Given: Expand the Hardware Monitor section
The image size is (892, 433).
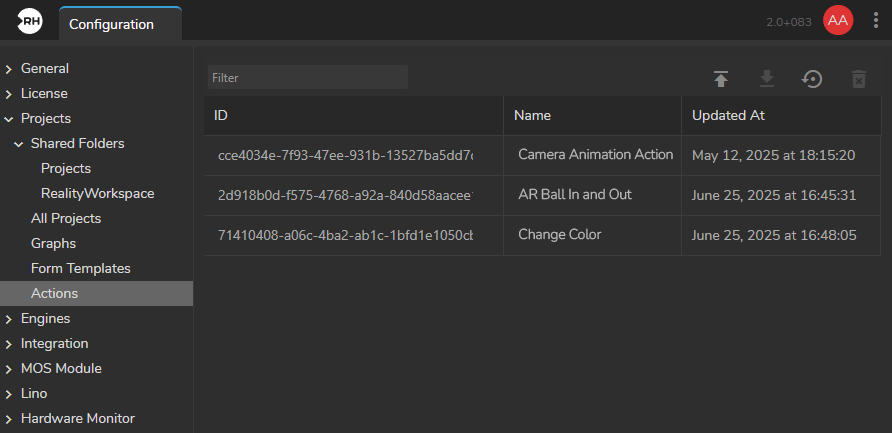Looking at the screenshot, I should tap(9, 419).
